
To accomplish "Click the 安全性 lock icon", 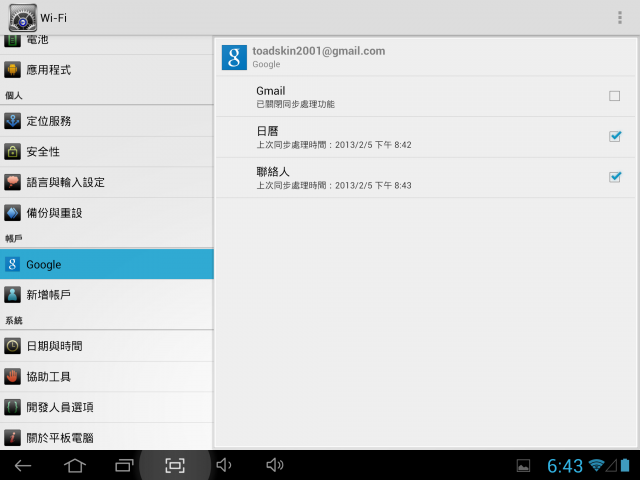I will coord(12,151).
